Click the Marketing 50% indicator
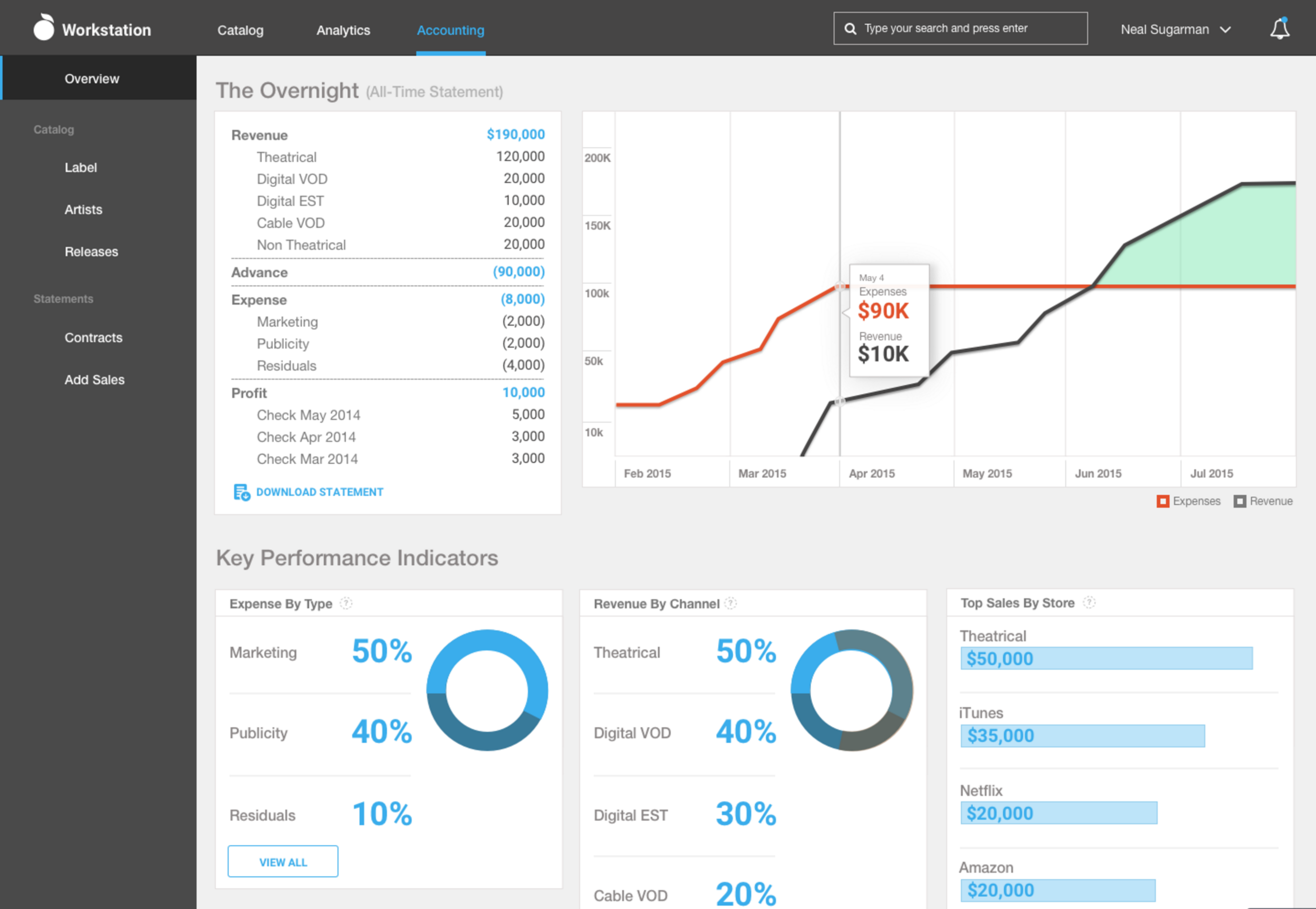The width and height of the screenshot is (1316, 909). pos(321,652)
